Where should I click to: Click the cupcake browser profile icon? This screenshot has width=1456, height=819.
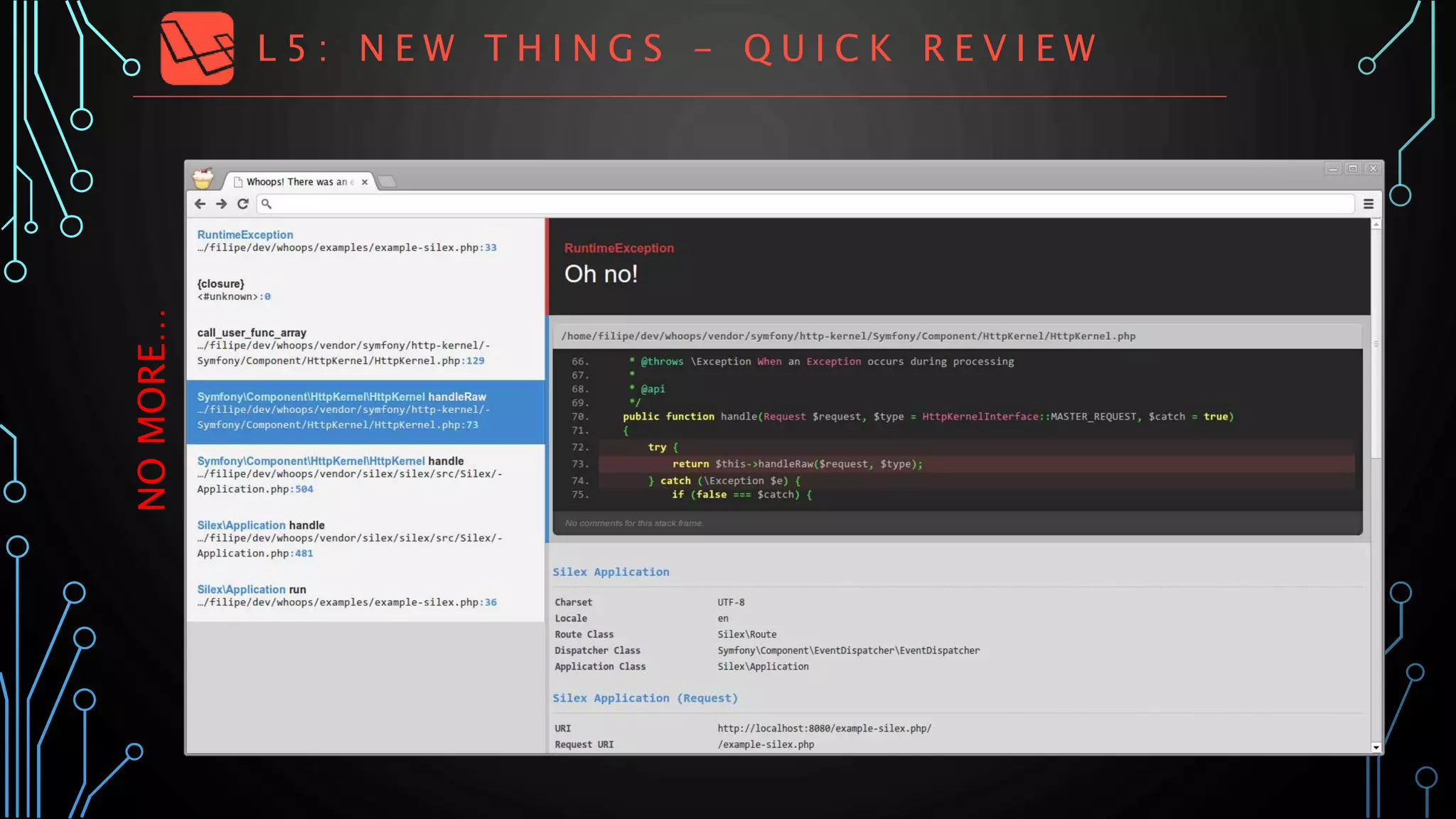pyautogui.click(x=203, y=178)
